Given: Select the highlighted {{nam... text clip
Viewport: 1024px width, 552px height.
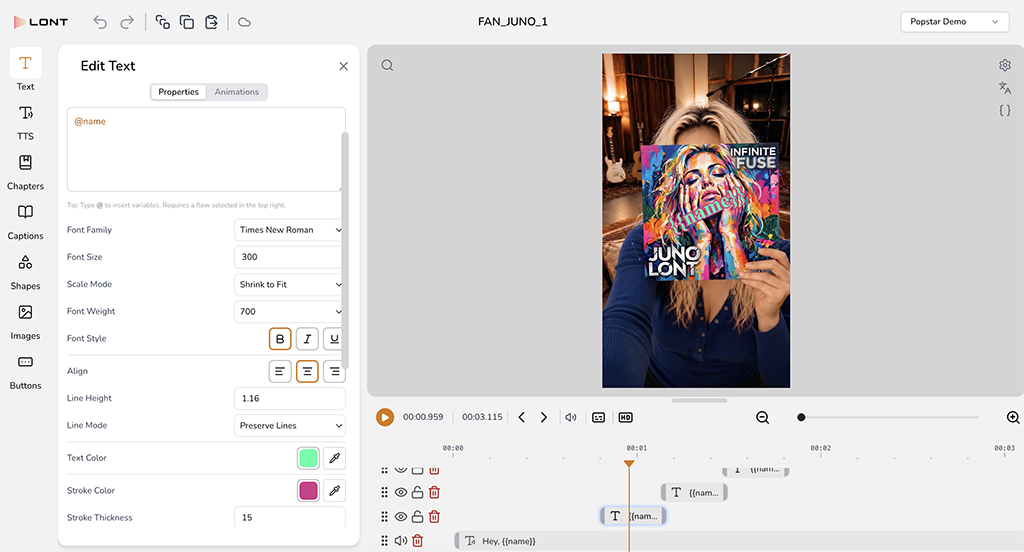Looking at the screenshot, I should pyautogui.click(x=633, y=516).
